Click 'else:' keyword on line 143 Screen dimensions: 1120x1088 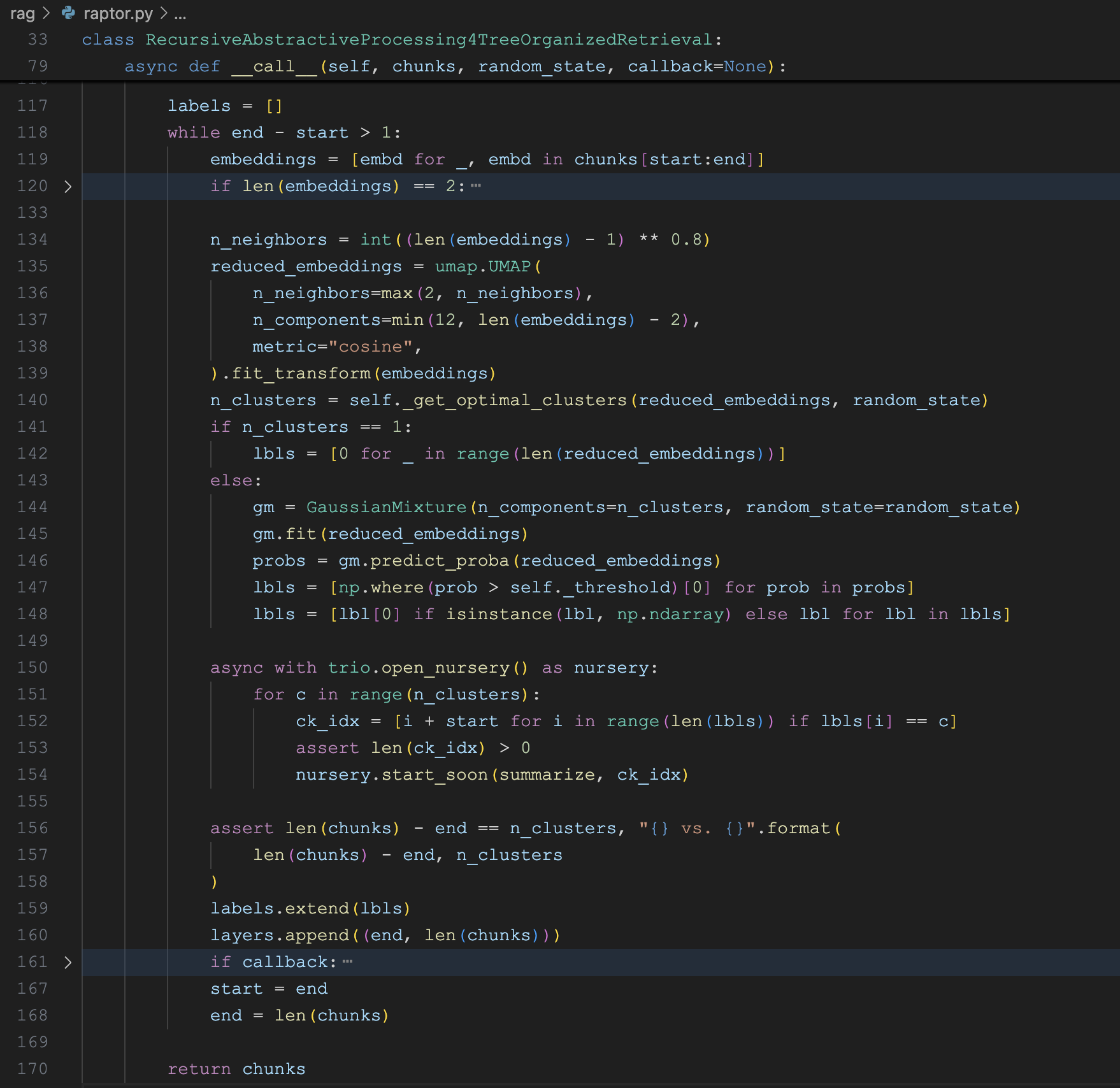[236, 480]
